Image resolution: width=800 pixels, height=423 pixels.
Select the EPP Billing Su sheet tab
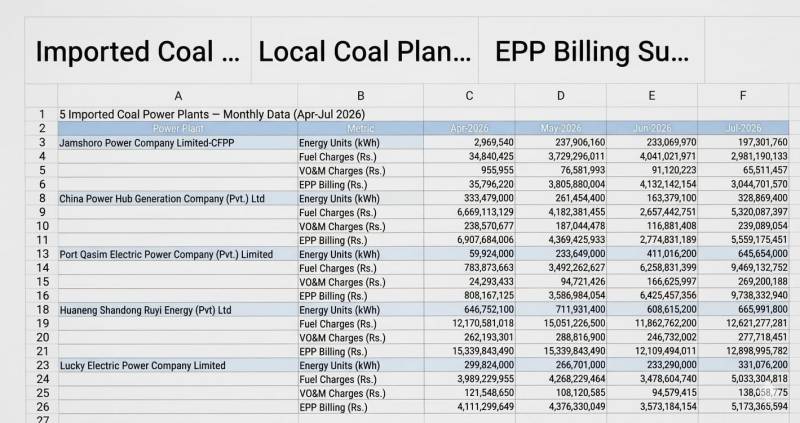(x=591, y=51)
